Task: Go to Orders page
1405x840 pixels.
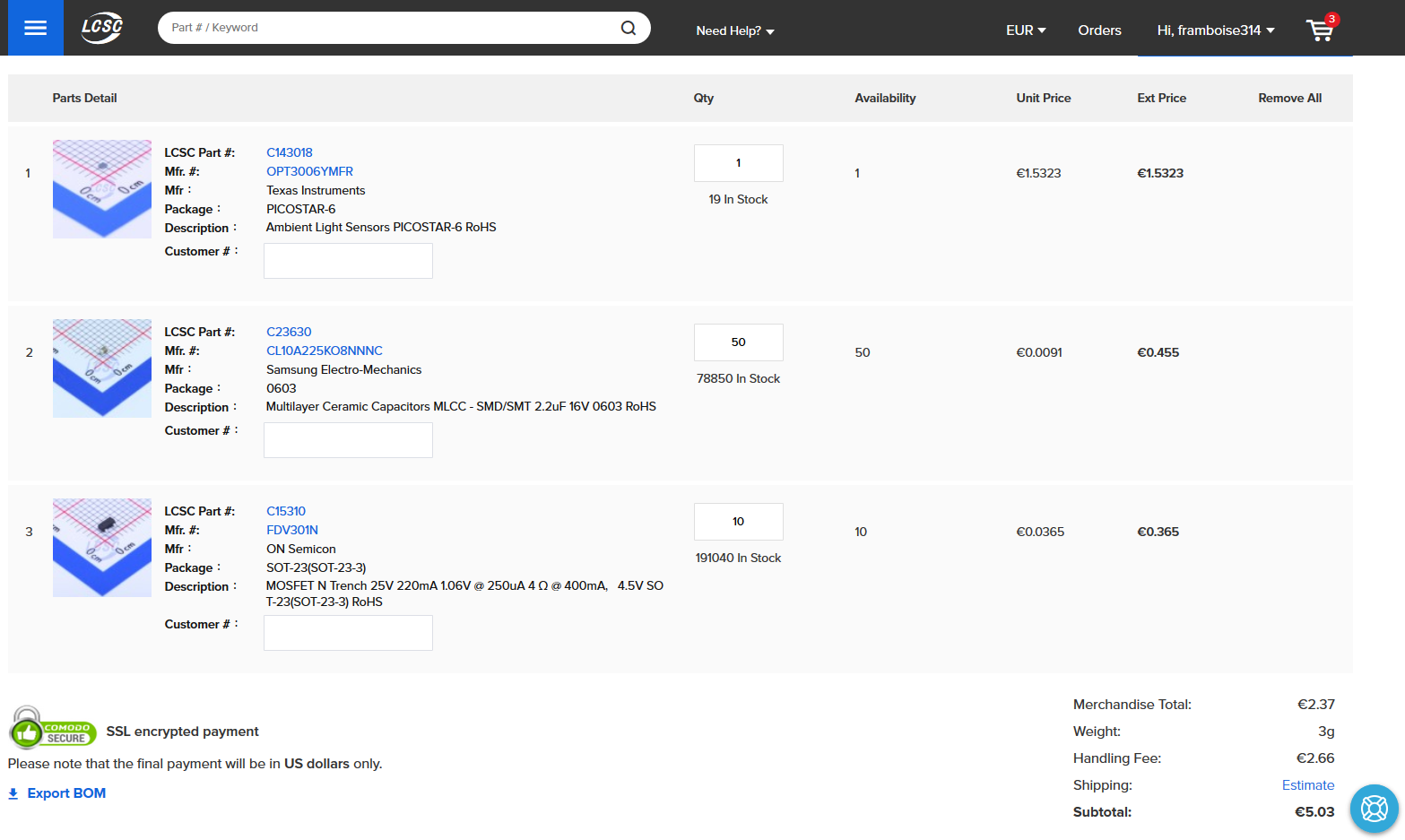Action: (1099, 30)
